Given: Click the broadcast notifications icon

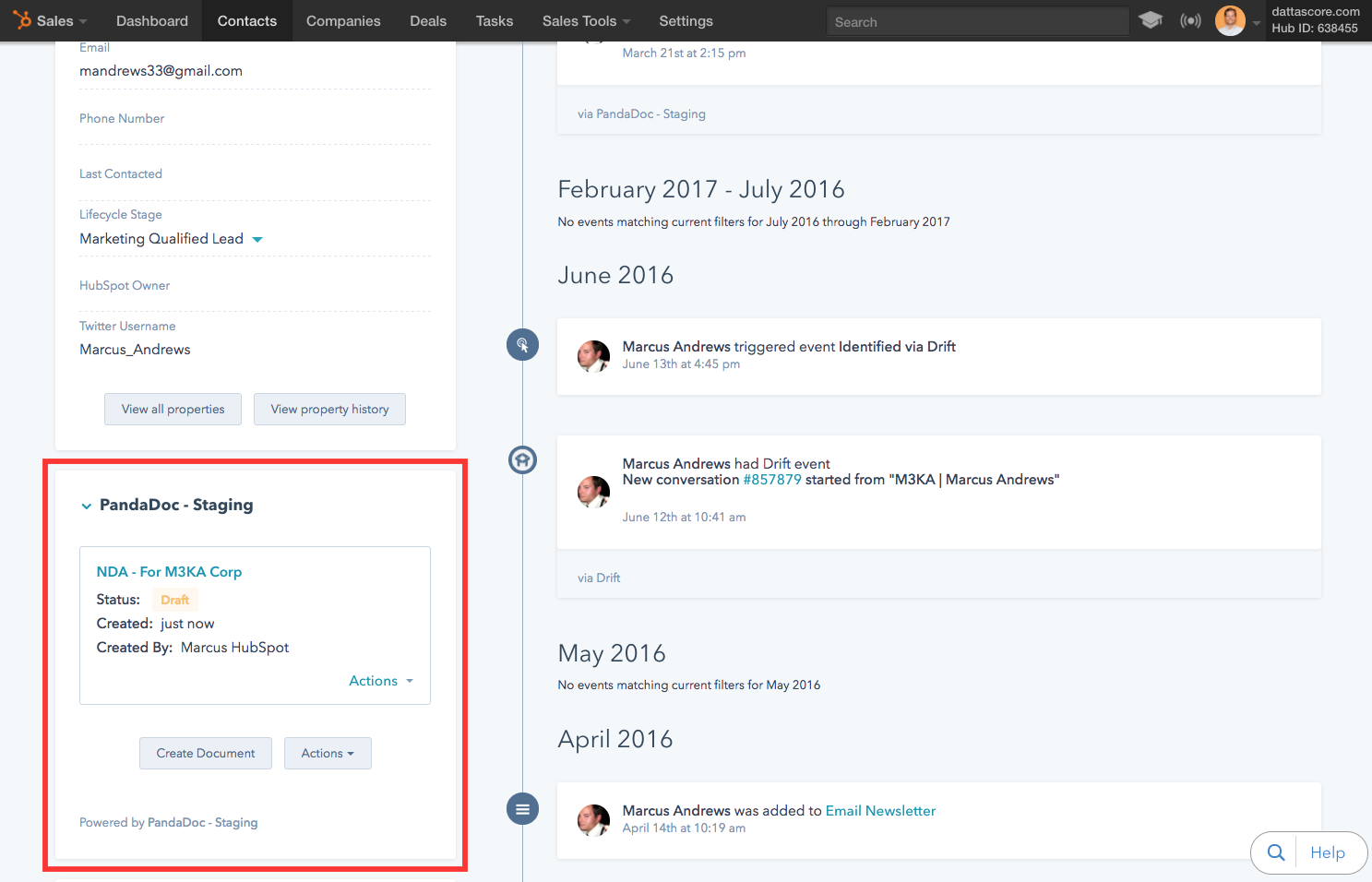Looking at the screenshot, I should [1190, 20].
